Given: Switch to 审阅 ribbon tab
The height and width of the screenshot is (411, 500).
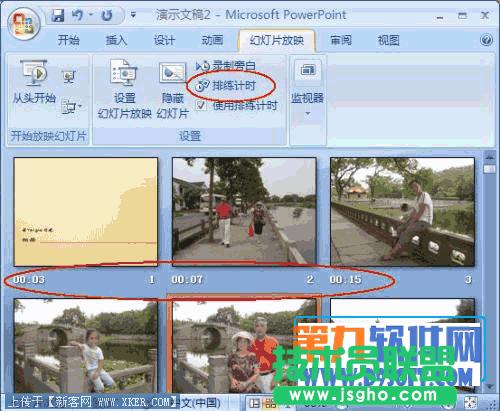Looking at the screenshot, I should pyautogui.click(x=340, y=40).
